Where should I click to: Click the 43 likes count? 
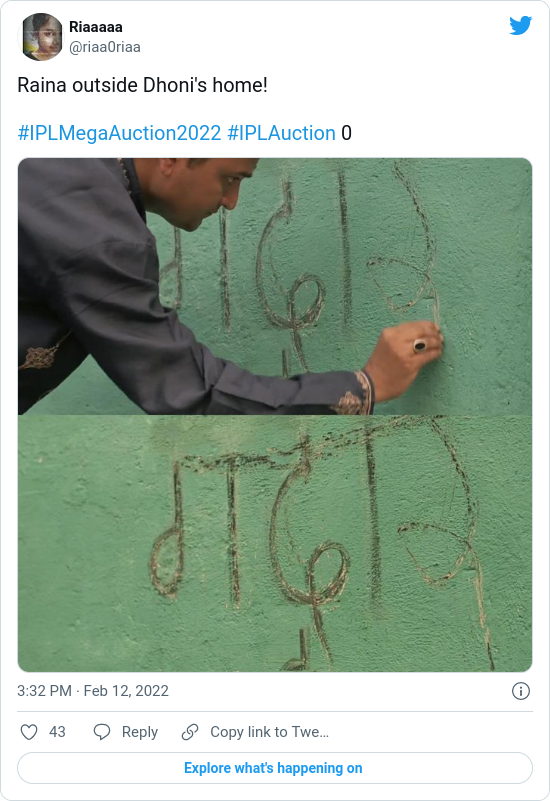57,732
